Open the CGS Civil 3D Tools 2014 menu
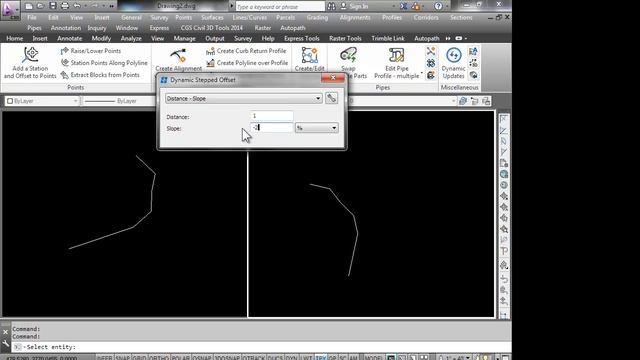Viewport: 640px width, 360px height. tap(211, 28)
